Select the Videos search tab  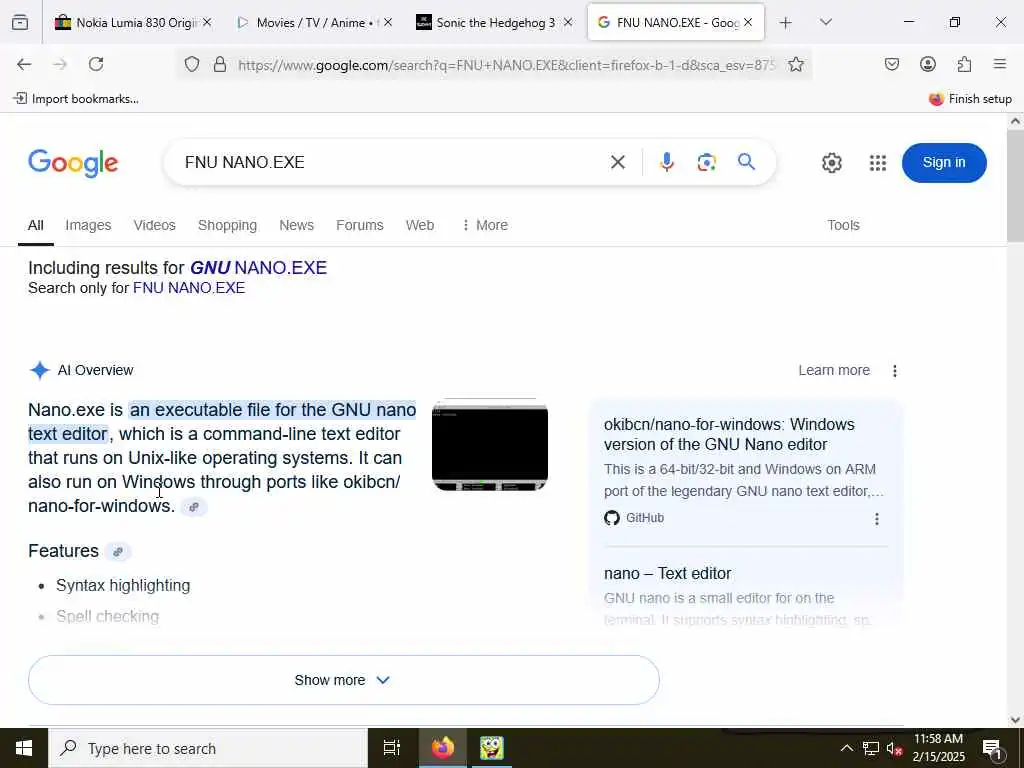154,225
